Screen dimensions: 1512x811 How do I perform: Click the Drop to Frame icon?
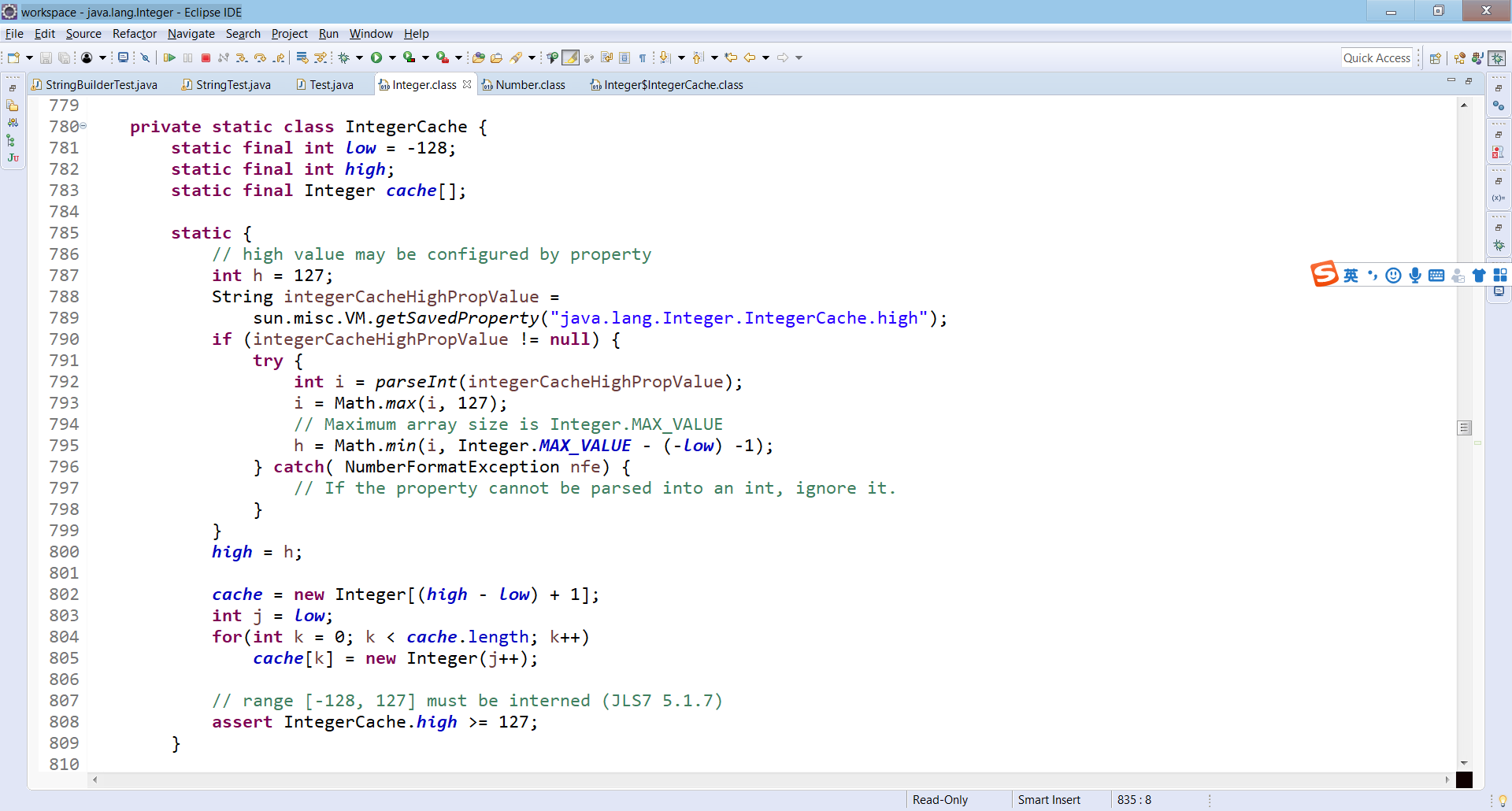click(302, 57)
